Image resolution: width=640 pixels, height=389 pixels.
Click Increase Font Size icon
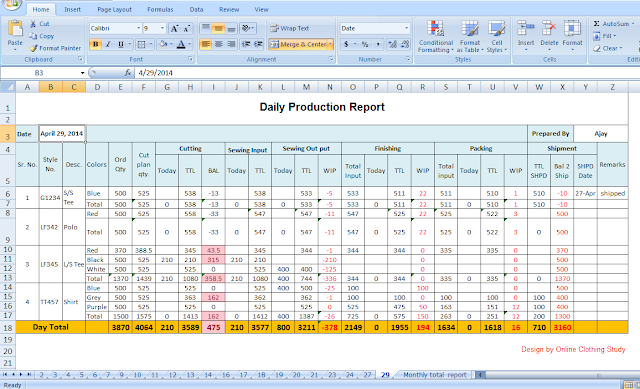point(174,29)
